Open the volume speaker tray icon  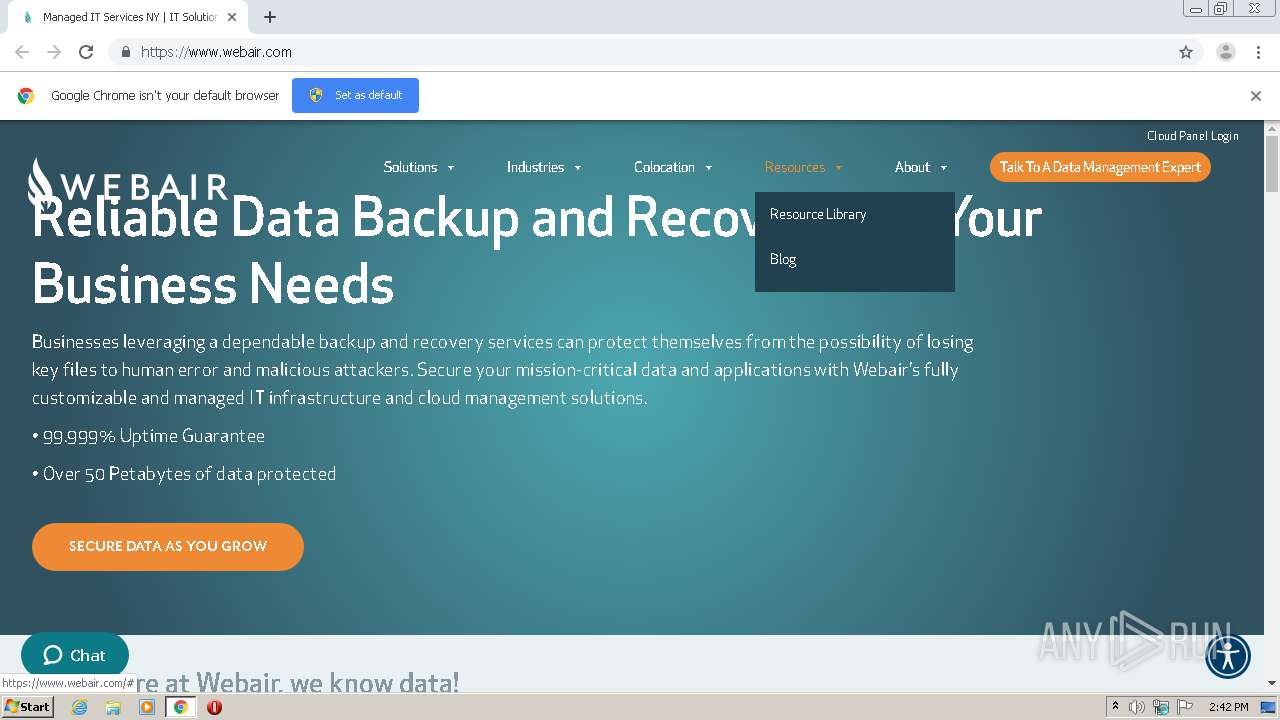coord(1137,707)
